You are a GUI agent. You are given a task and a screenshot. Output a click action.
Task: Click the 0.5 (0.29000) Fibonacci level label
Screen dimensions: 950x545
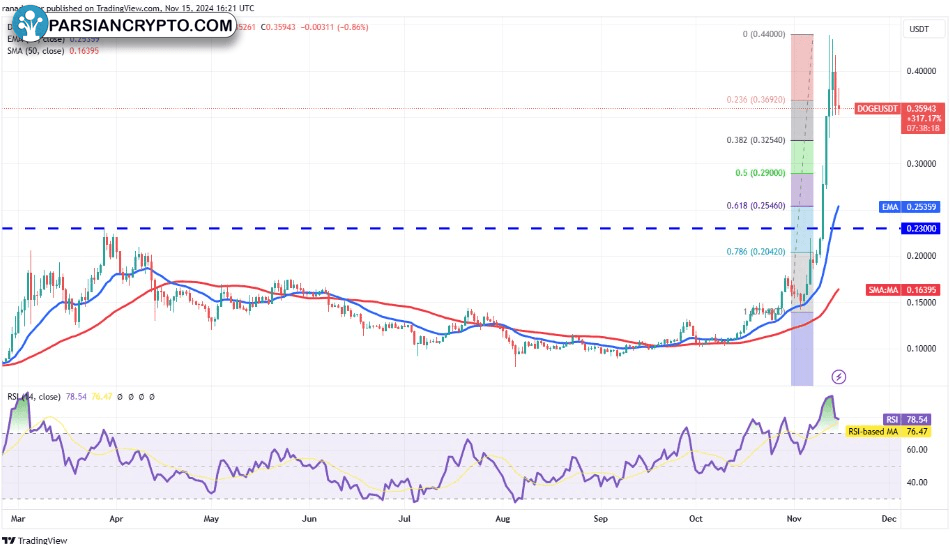[760, 173]
